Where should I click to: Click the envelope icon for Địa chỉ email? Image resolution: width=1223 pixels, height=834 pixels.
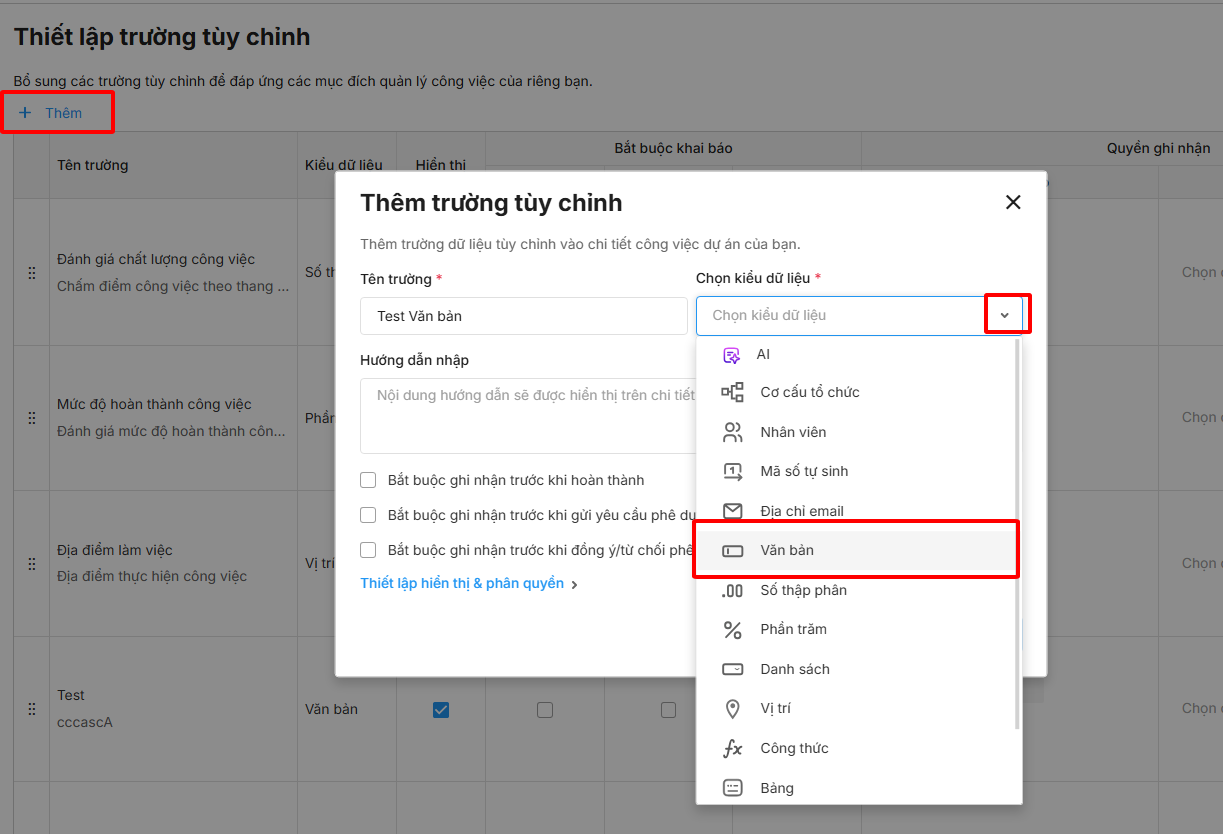point(732,511)
